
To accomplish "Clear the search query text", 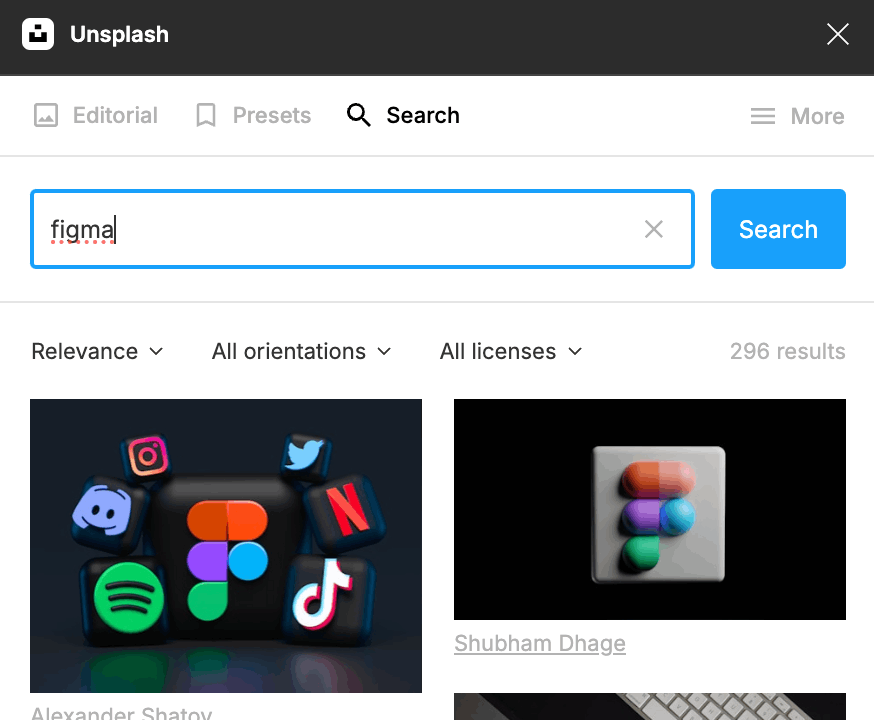I will (x=653, y=229).
